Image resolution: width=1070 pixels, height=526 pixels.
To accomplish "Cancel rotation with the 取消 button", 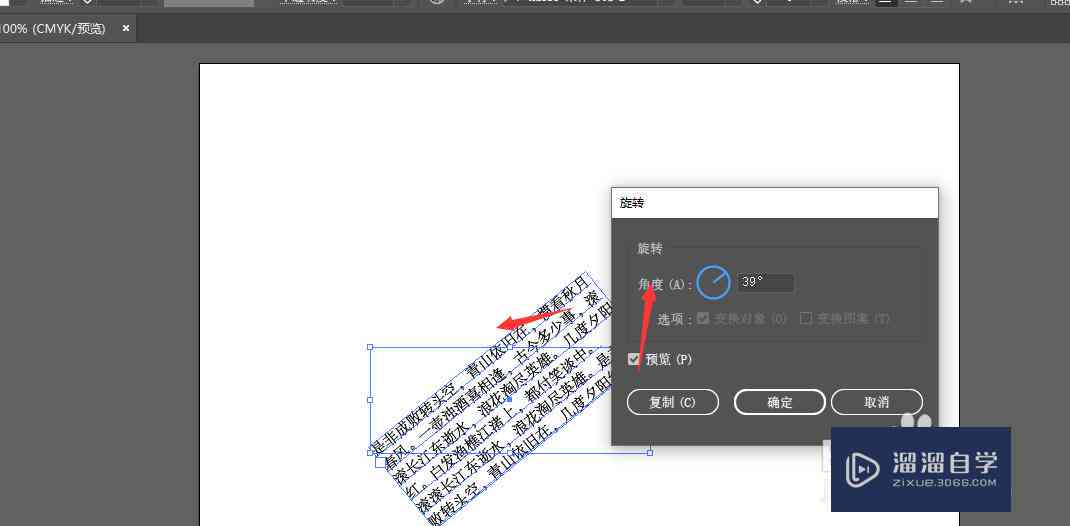I will point(876,402).
